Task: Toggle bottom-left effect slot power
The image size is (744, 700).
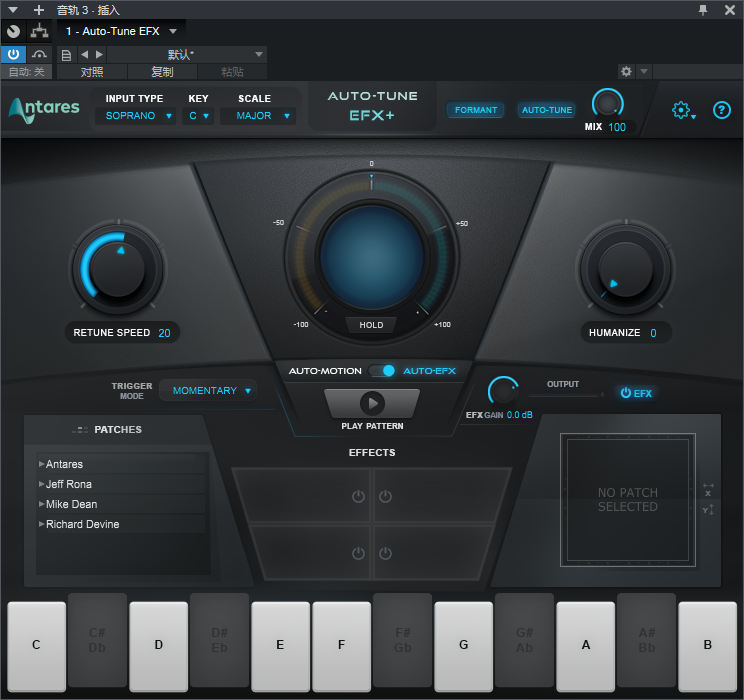Action: coord(358,553)
